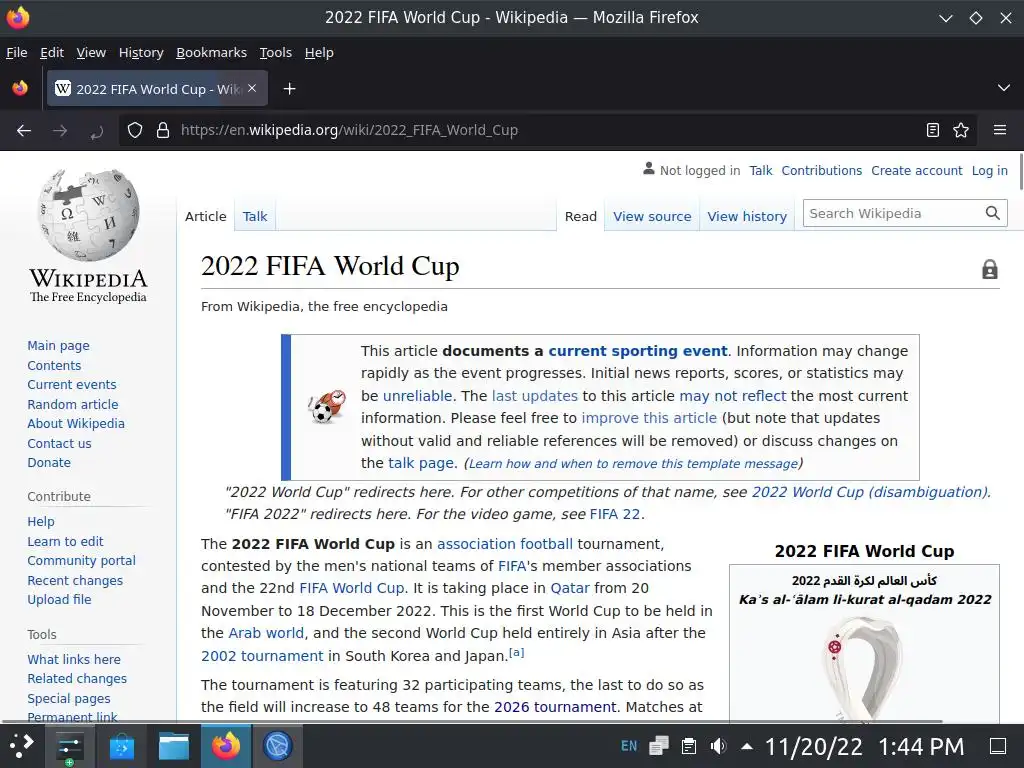Screen dimensions: 1024x768
Task: Click the Firefox View icon beside tabs
Action: (20, 88)
